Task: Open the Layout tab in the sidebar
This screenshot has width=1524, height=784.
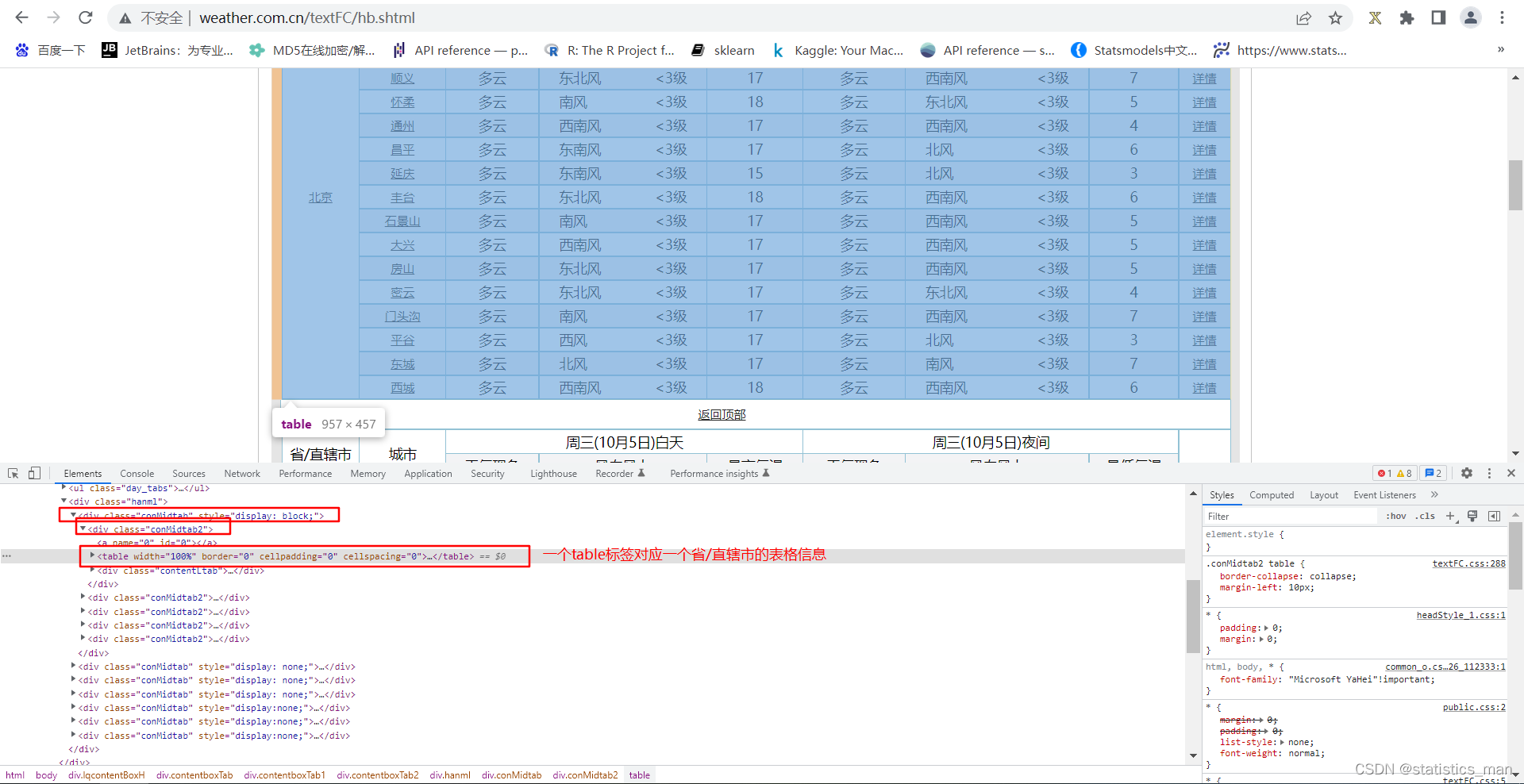Action: (1324, 494)
